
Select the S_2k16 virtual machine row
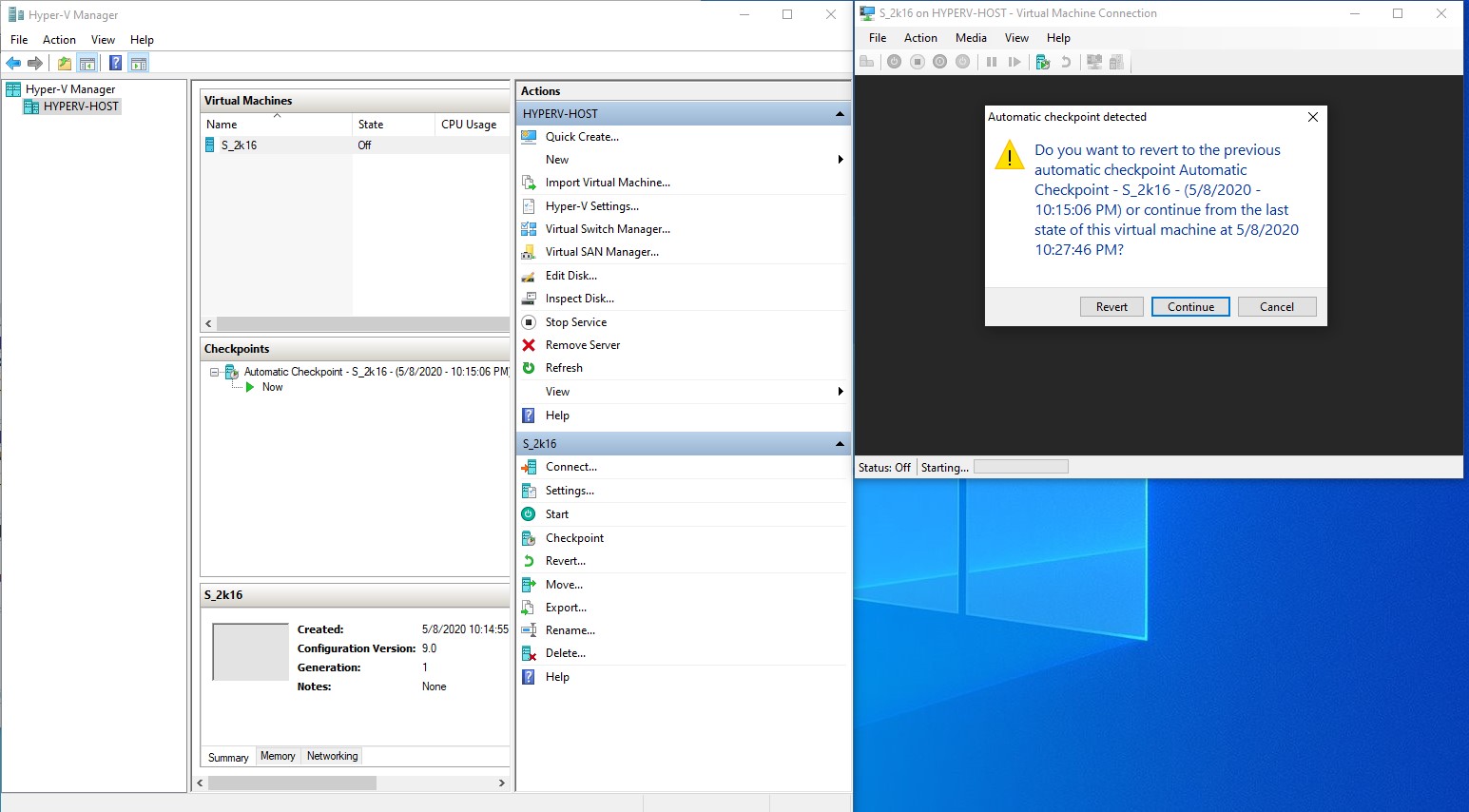pos(355,145)
